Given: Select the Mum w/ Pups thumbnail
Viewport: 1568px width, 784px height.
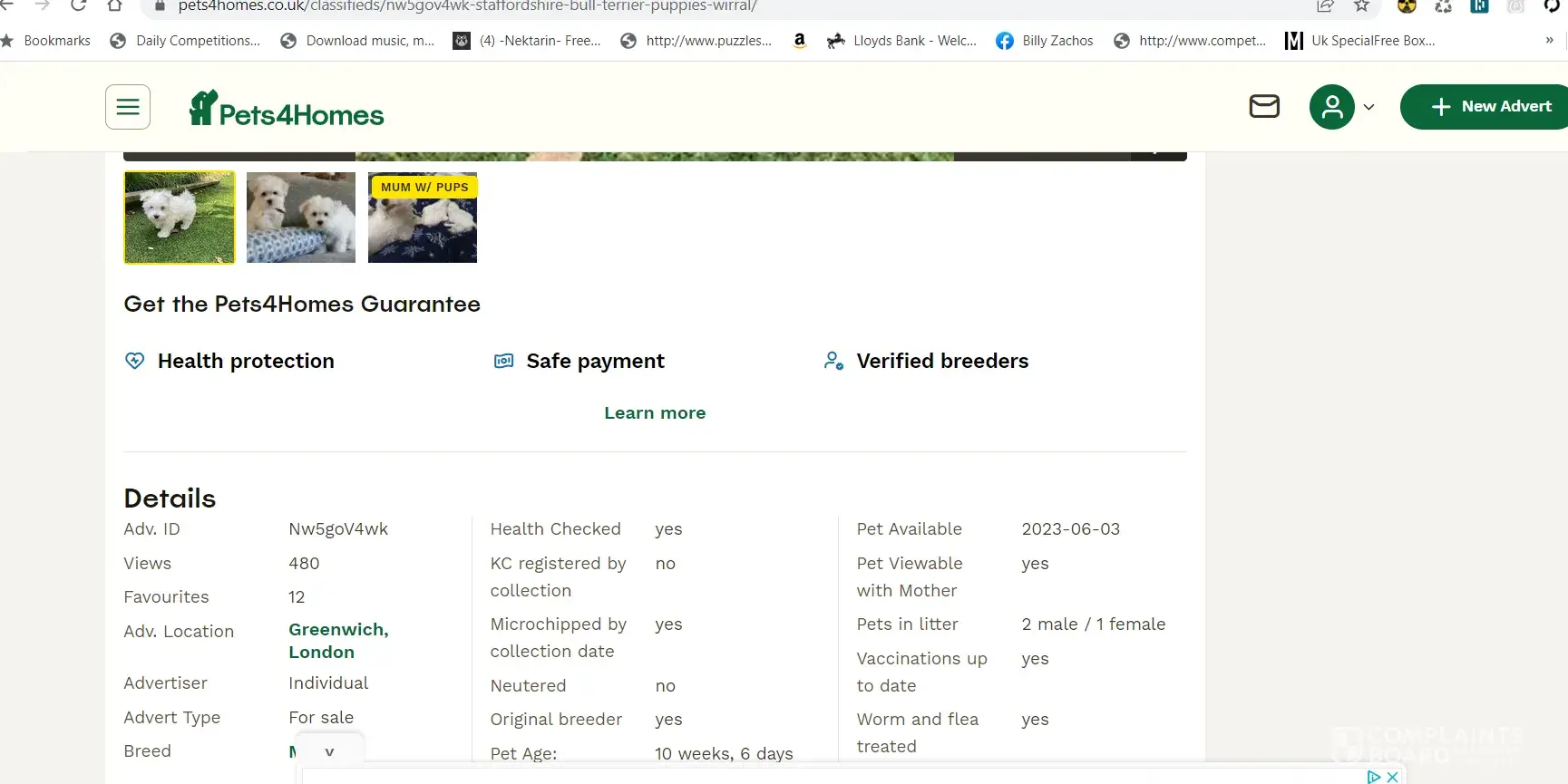Looking at the screenshot, I should click(423, 218).
